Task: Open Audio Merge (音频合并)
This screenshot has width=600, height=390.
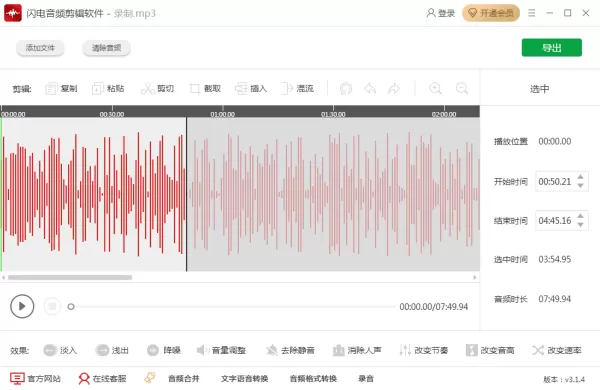Action: 184,379
